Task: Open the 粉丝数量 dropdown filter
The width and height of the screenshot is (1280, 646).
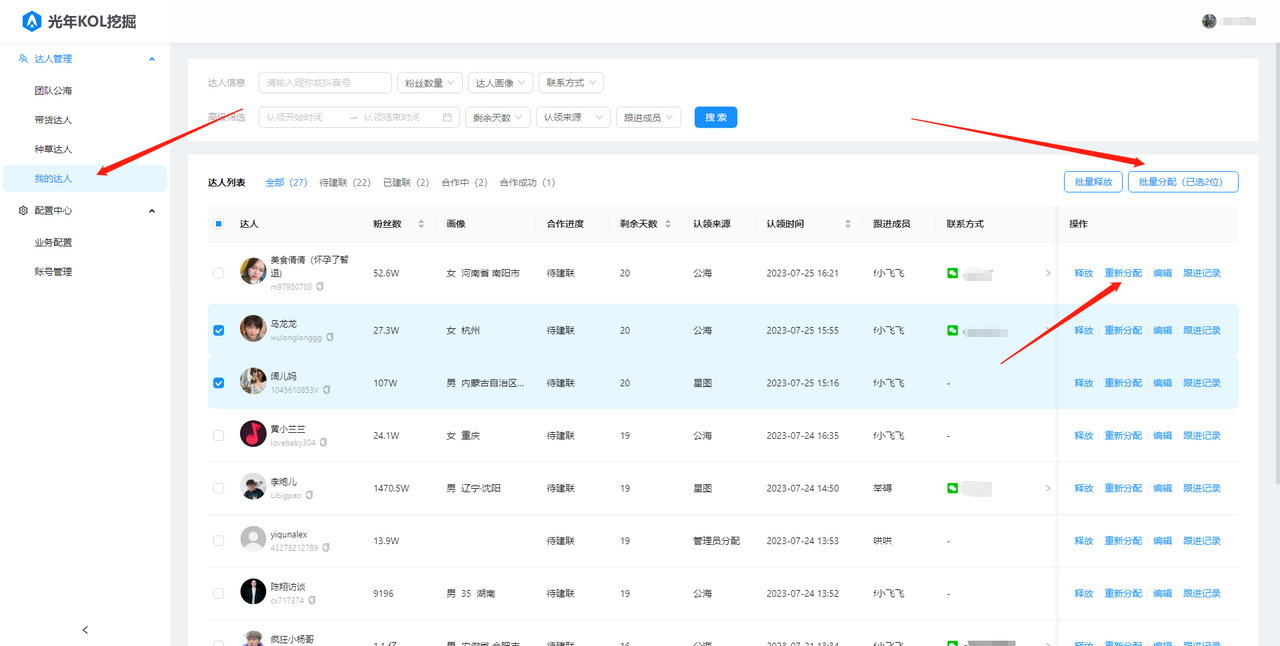Action: click(x=429, y=83)
